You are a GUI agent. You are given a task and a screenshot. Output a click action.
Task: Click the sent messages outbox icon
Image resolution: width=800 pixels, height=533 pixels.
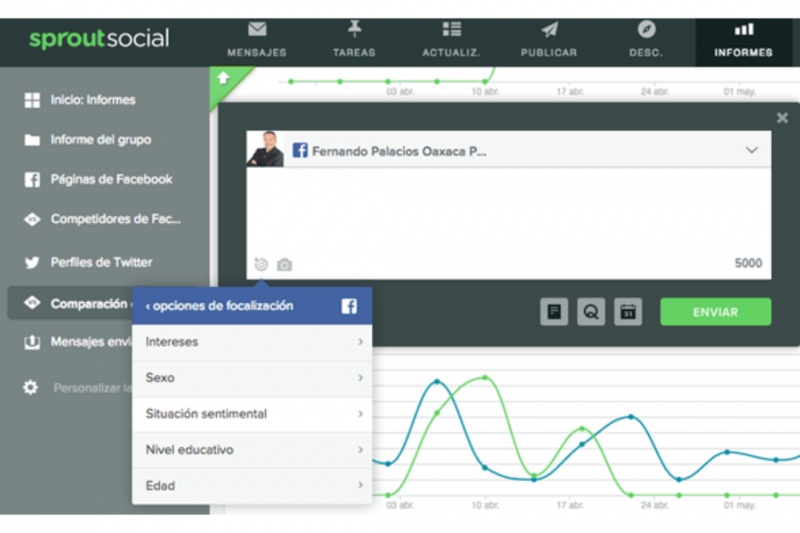pyautogui.click(x=32, y=342)
